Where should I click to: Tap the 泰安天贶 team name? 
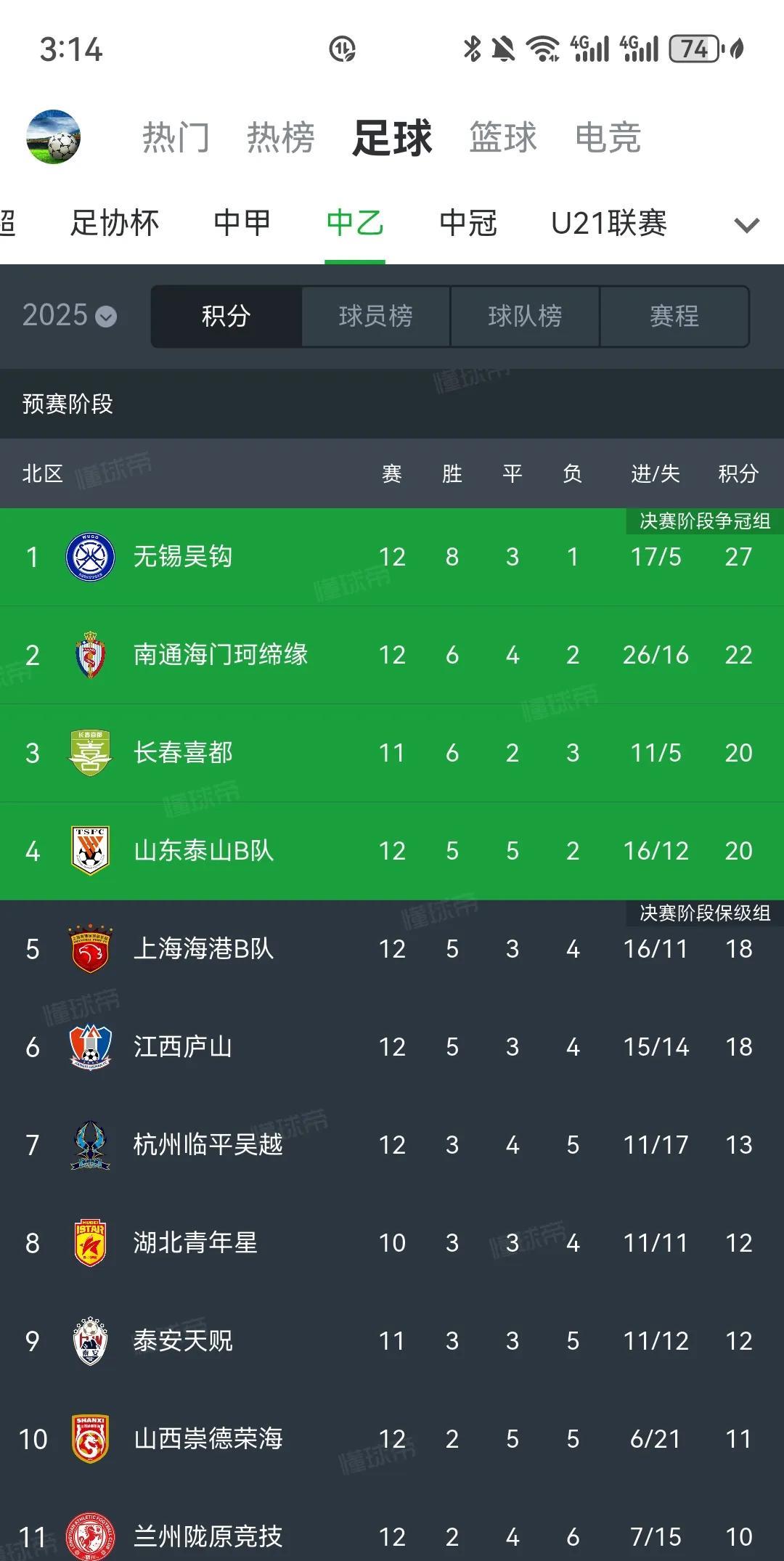[x=183, y=1341]
